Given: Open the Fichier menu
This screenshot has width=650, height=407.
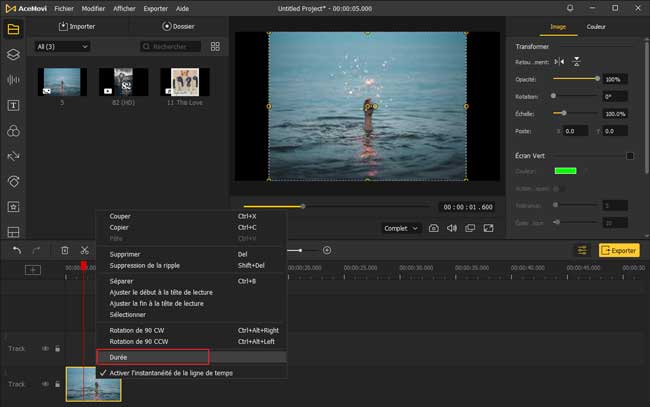Looking at the screenshot, I should point(64,8).
